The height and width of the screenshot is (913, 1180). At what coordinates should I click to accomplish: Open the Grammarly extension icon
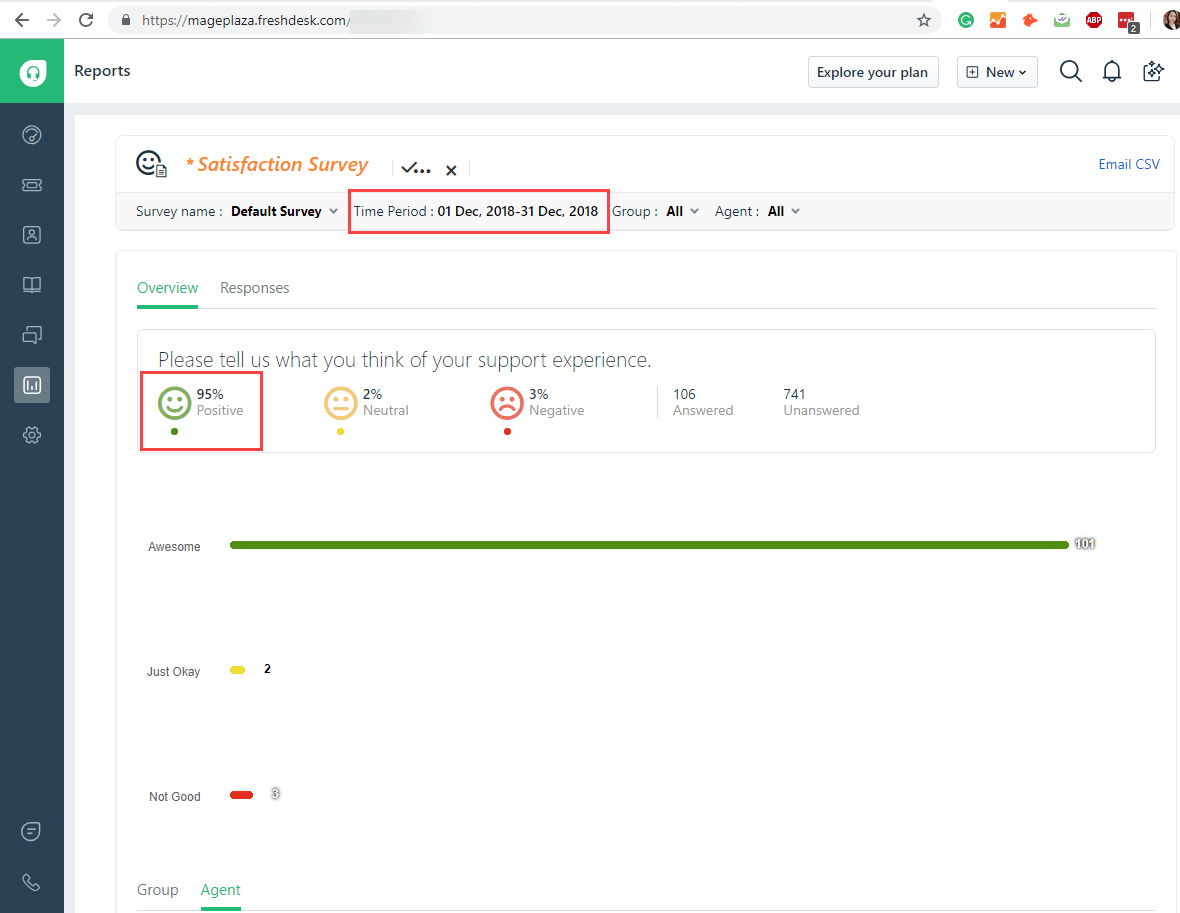pos(966,20)
